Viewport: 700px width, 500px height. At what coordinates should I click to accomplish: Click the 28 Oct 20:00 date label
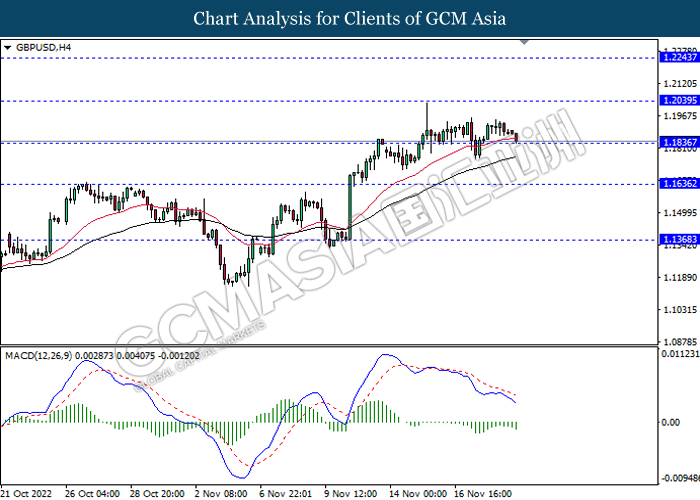(157, 494)
